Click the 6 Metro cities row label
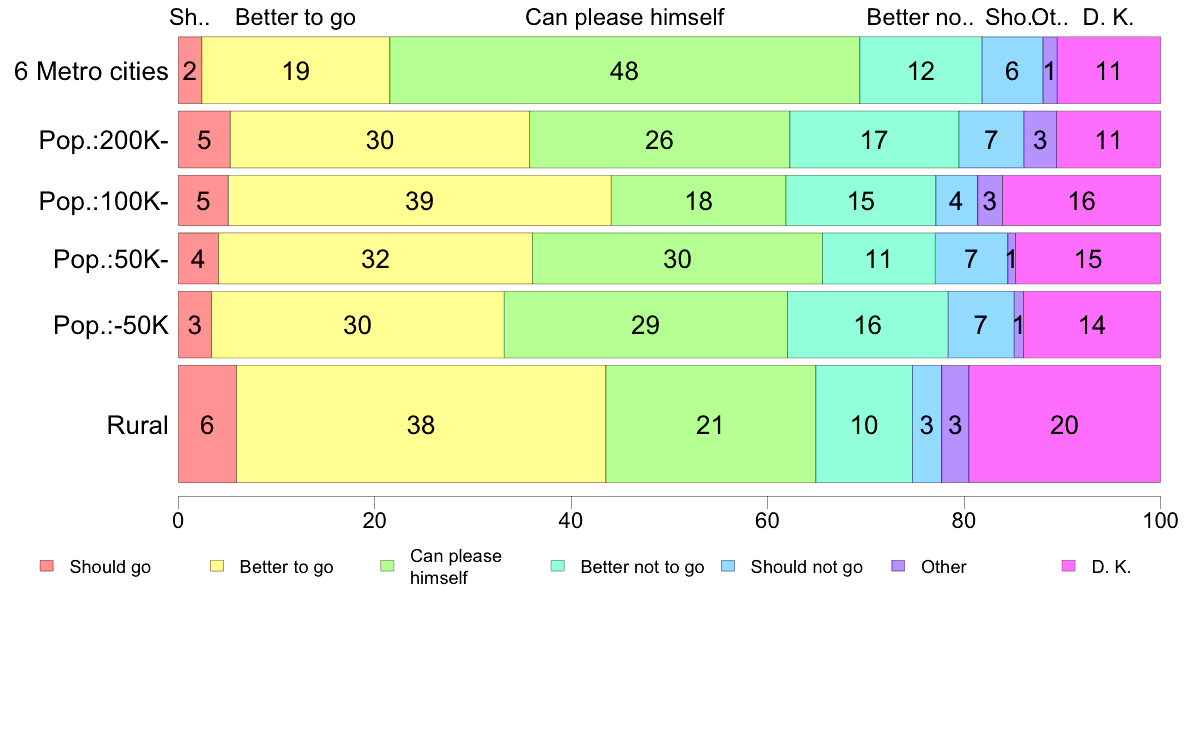1188x736 pixels. pyautogui.click(x=91, y=71)
